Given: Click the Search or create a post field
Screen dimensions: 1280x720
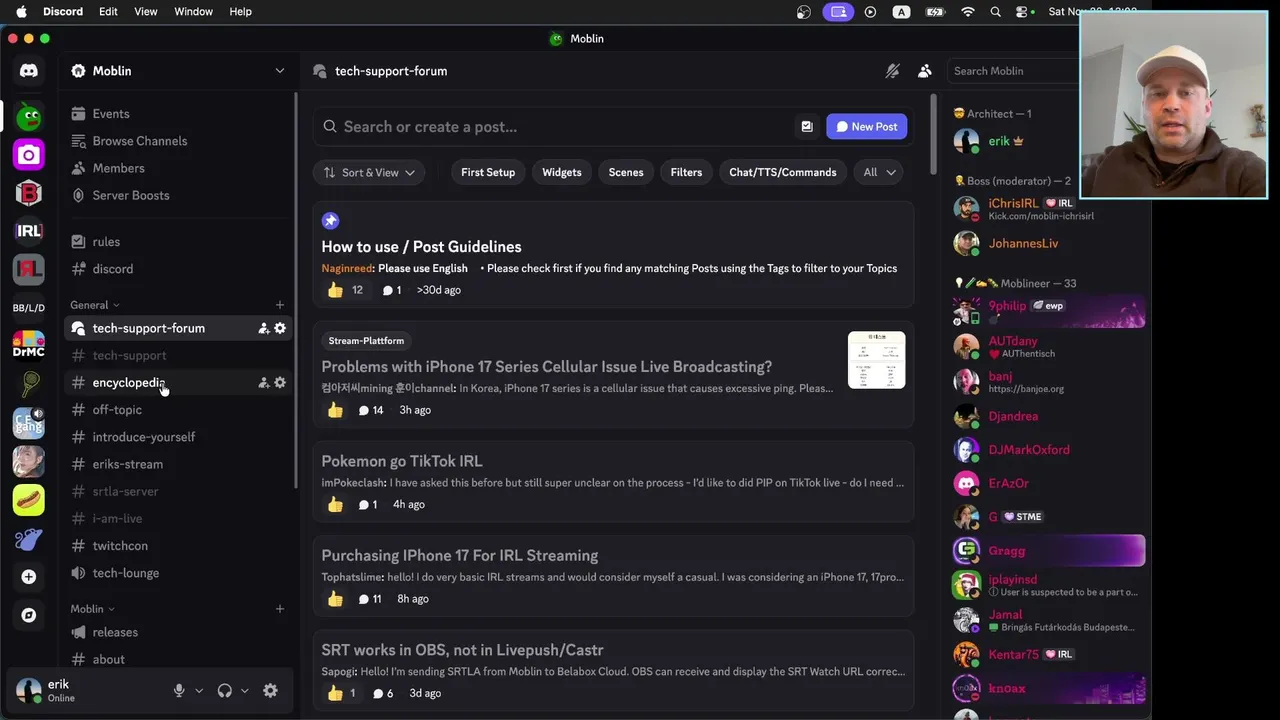Looking at the screenshot, I should pyautogui.click(x=553, y=127).
